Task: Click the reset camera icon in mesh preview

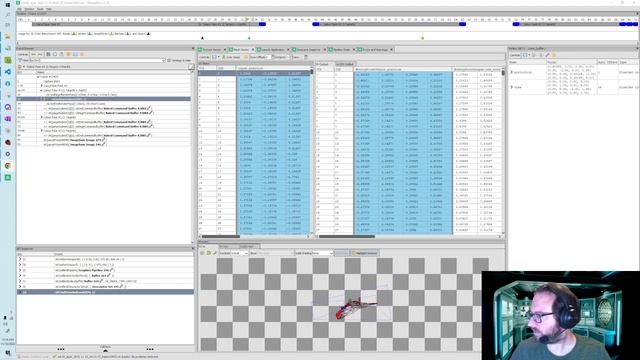Action: (202, 253)
